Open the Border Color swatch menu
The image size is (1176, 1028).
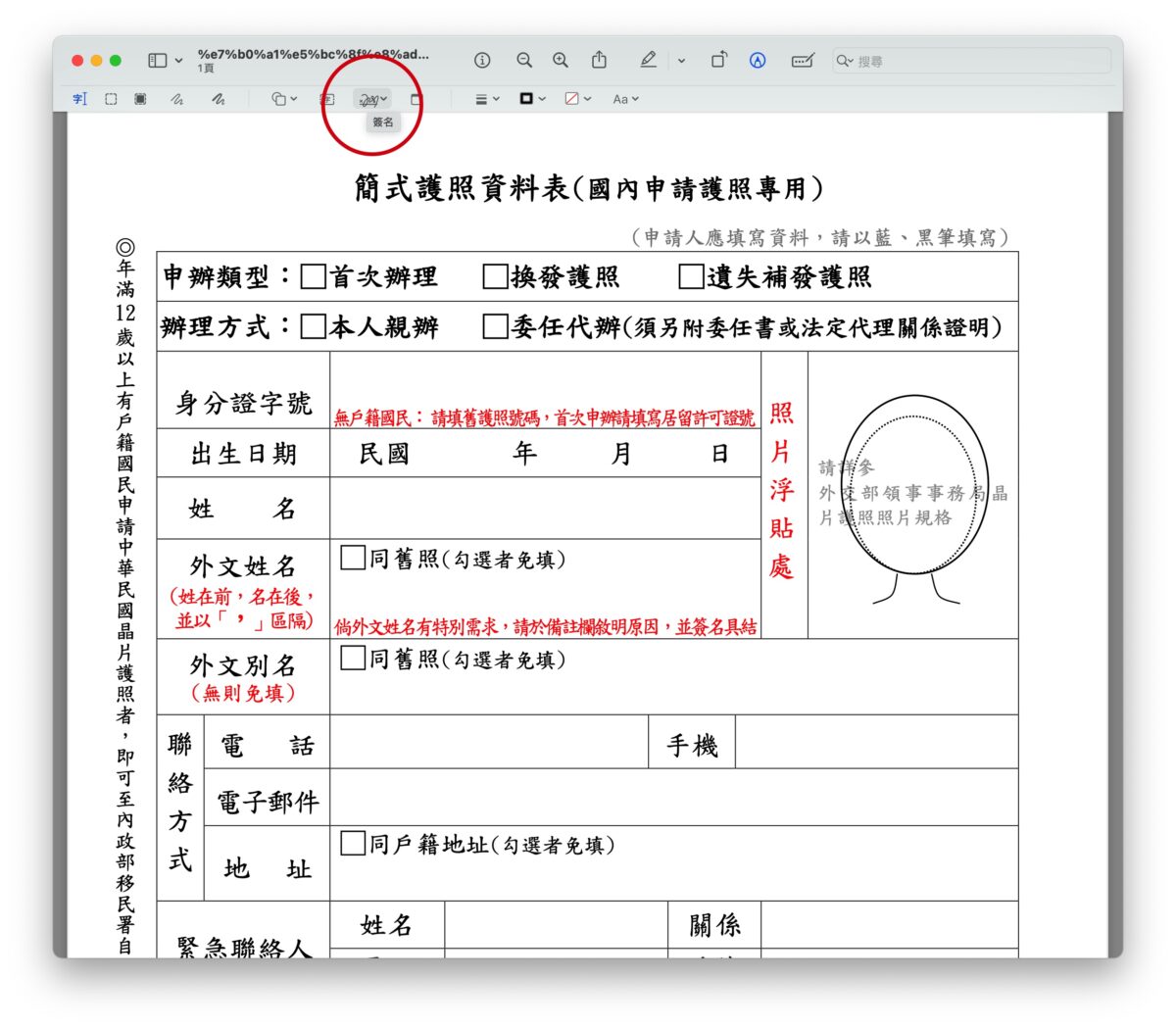[x=532, y=99]
